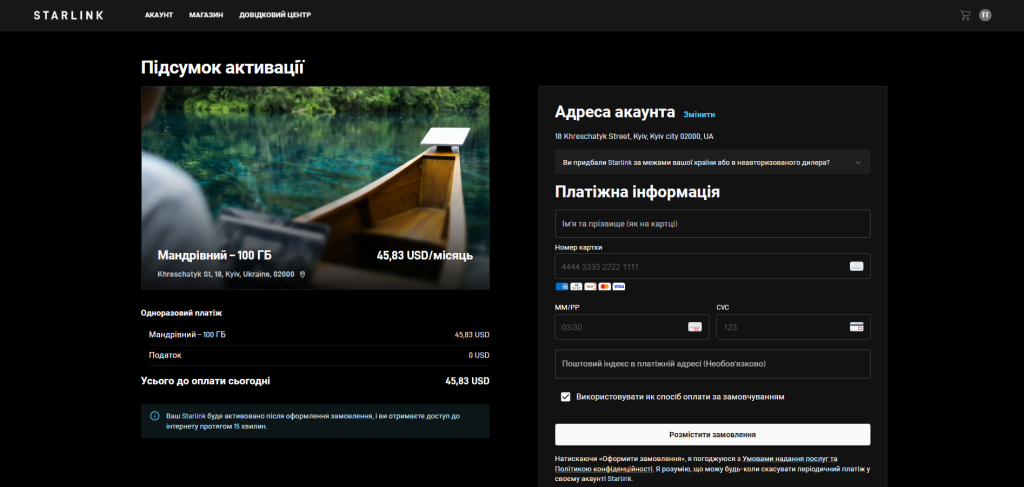Click the CVC card icon
The height and width of the screenshot is (487, 1024).
[856, 326]
